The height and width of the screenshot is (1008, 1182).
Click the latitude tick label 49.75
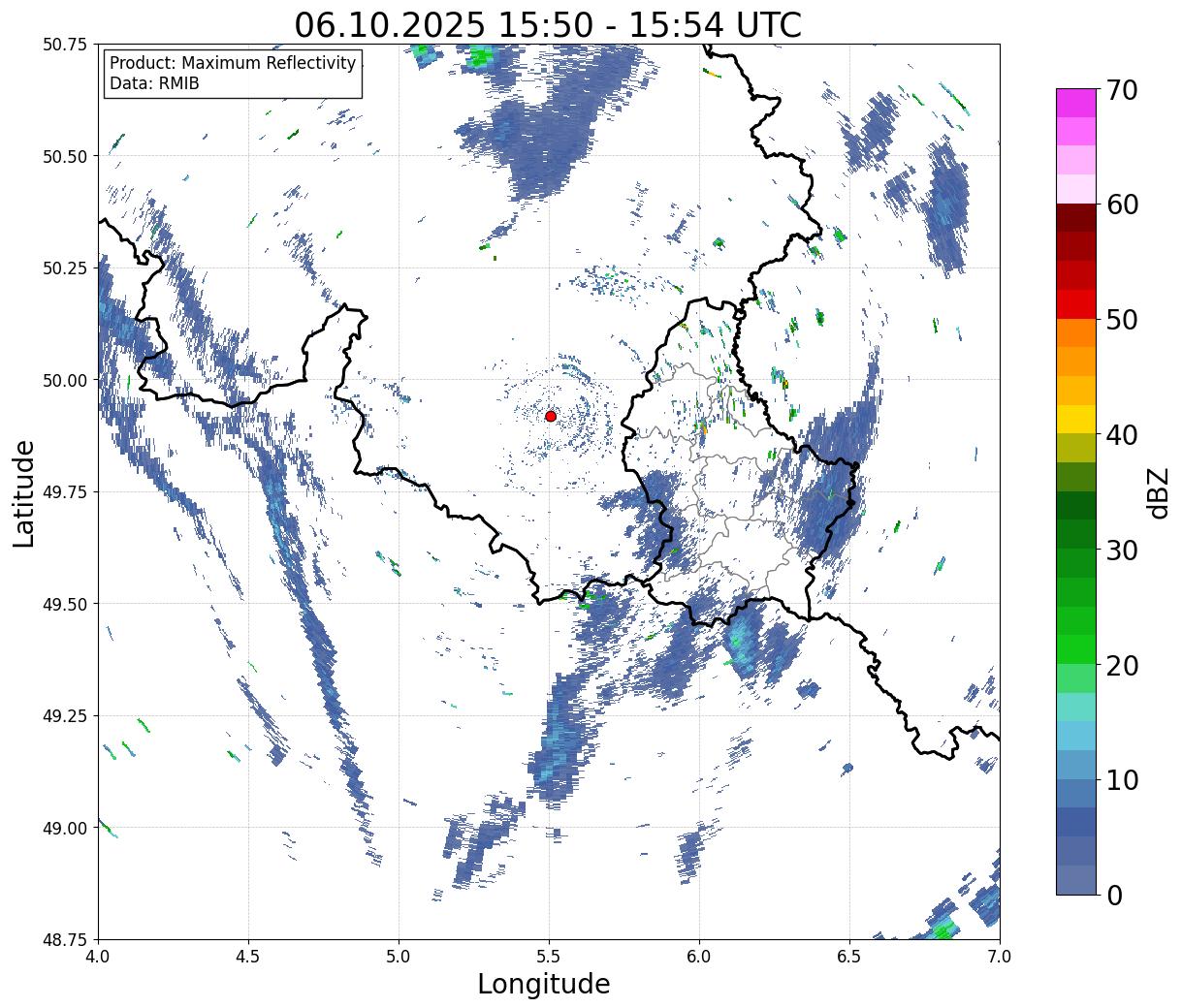64,492
